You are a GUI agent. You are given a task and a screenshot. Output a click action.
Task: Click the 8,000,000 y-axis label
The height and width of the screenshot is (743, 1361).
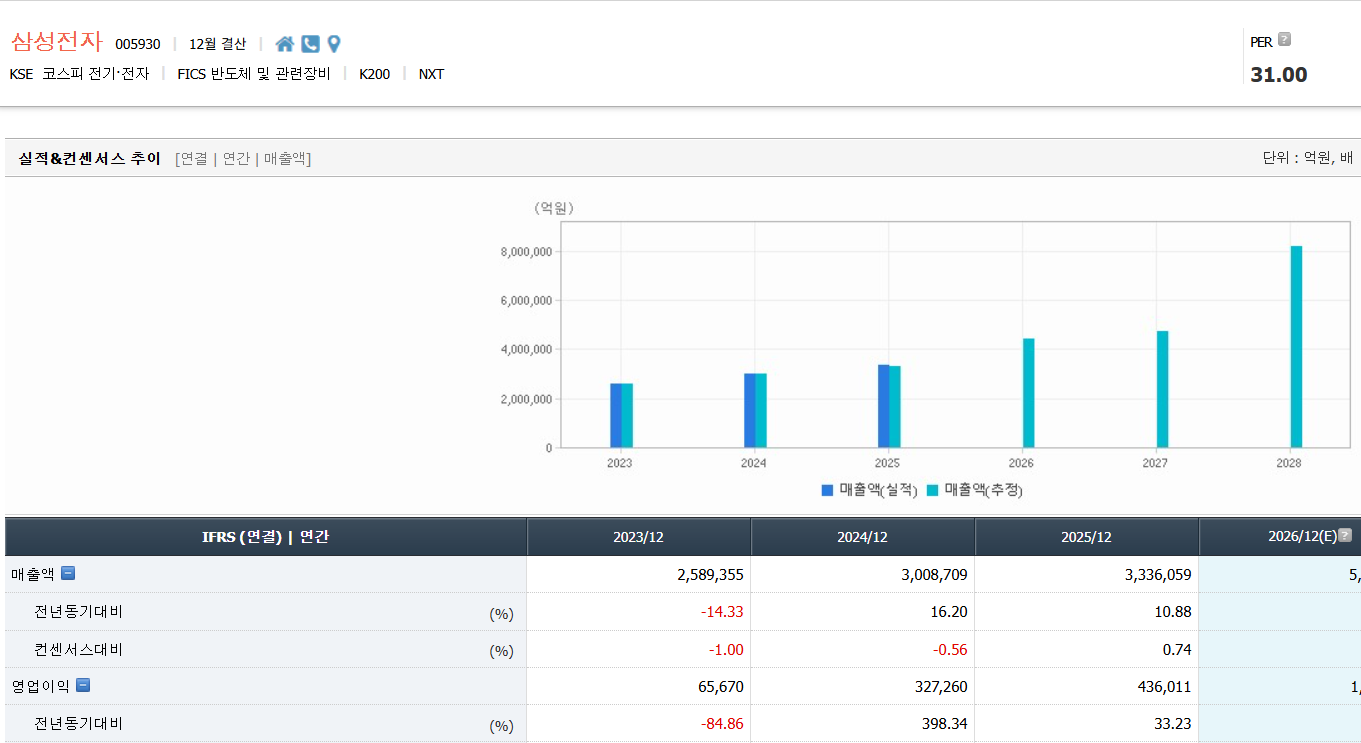pos(526,252)
